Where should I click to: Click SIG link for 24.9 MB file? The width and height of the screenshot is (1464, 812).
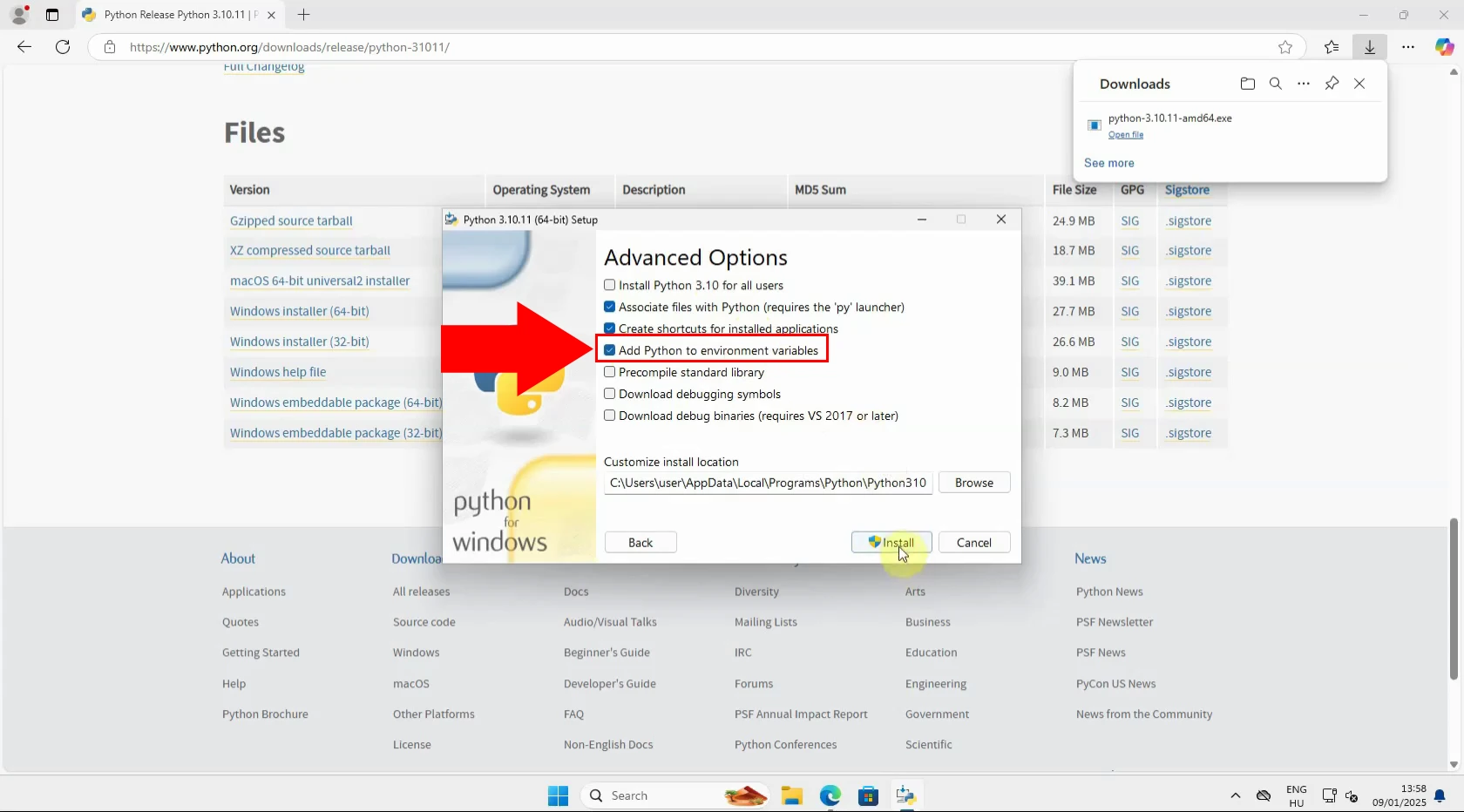(x=1130, y=221)
